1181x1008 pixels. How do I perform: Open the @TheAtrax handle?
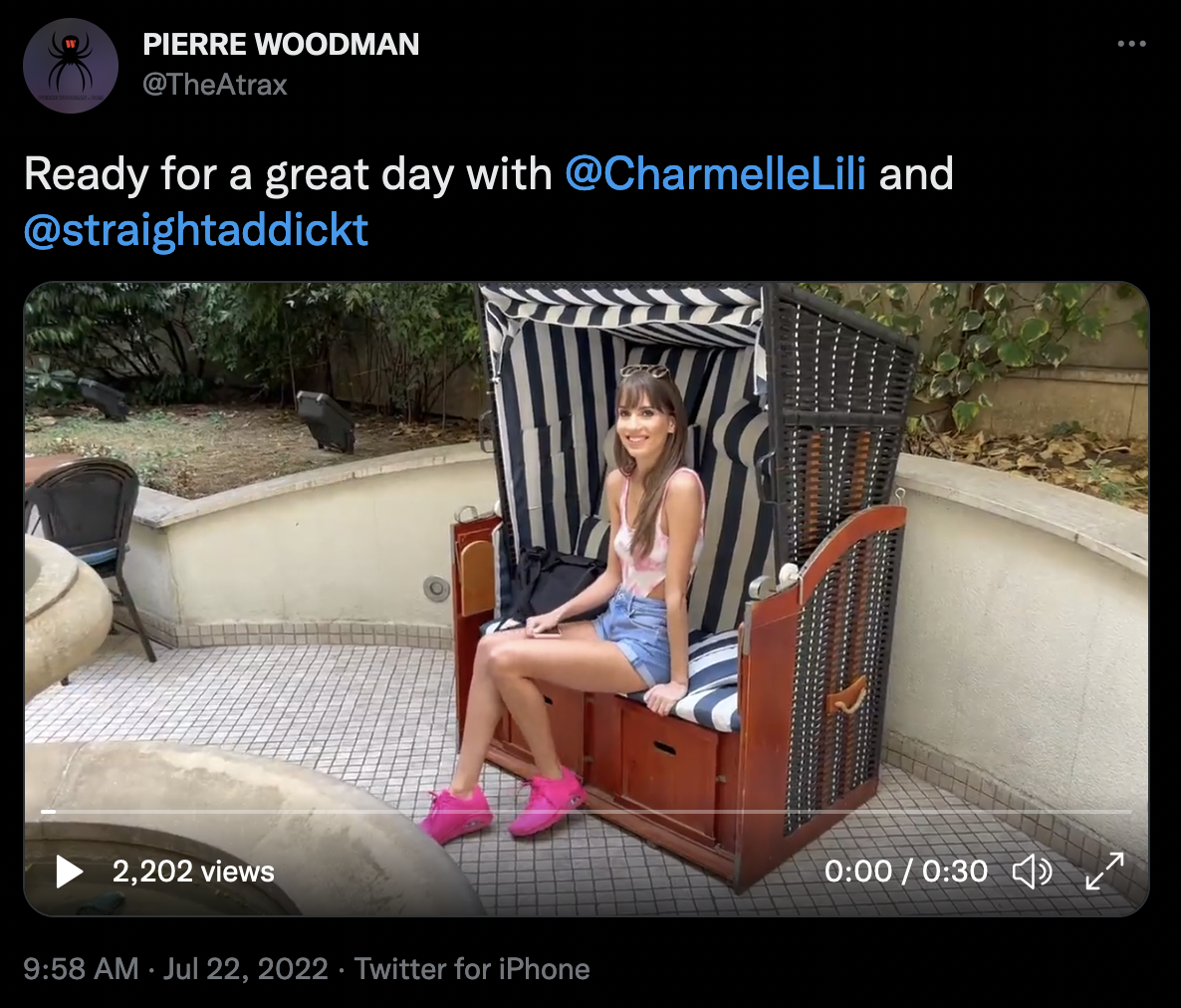[x=215, y=85]
